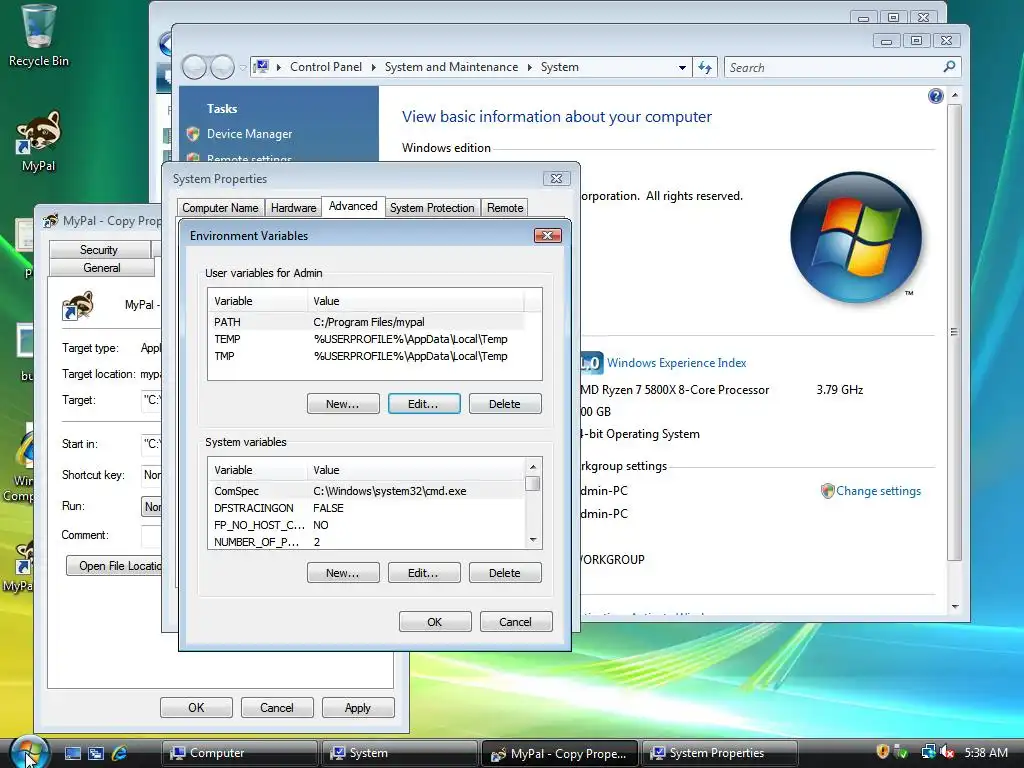Switch to the Computer Name tab

[220, 208]
